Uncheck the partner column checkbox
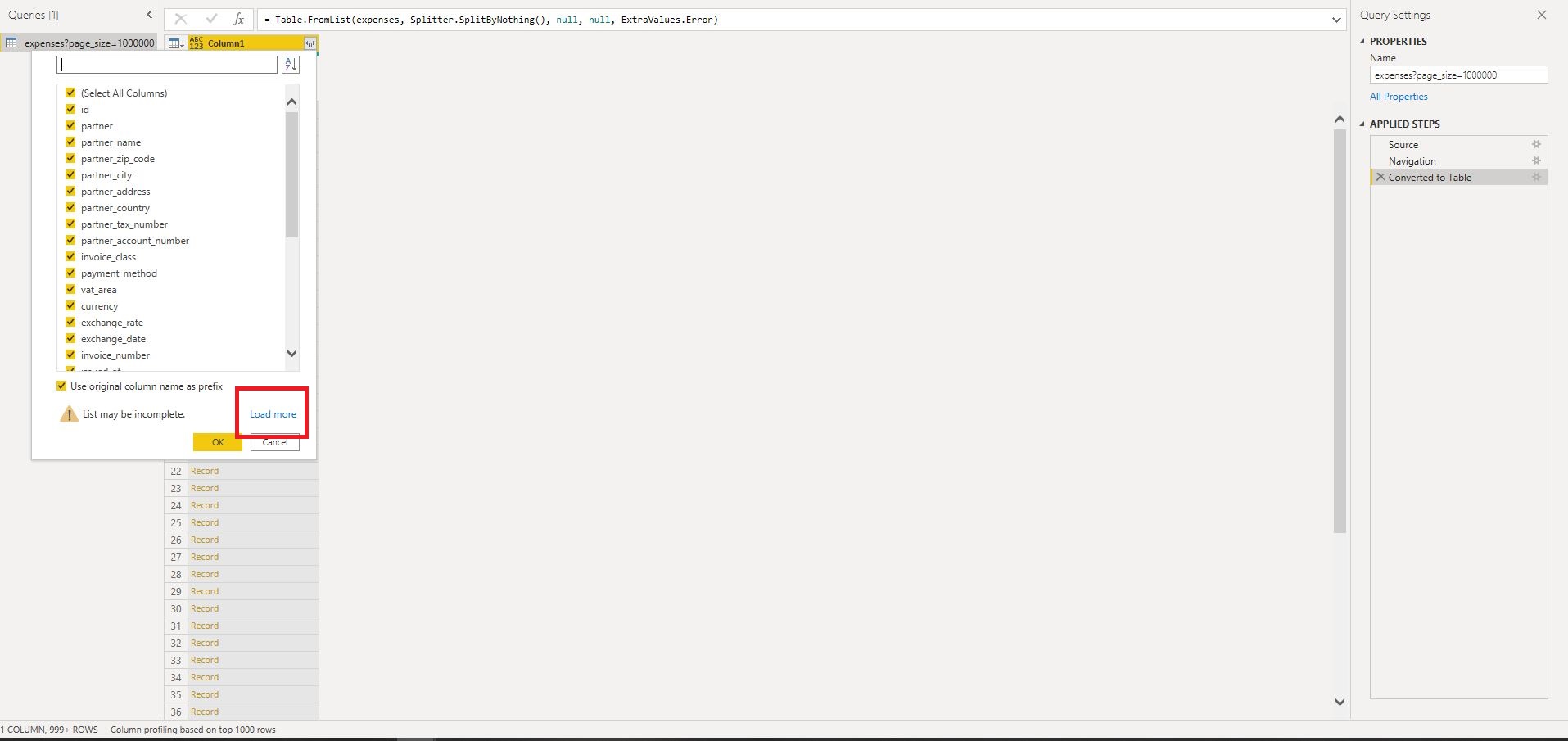Screen dimensions: 1568x741 point(70,125)
